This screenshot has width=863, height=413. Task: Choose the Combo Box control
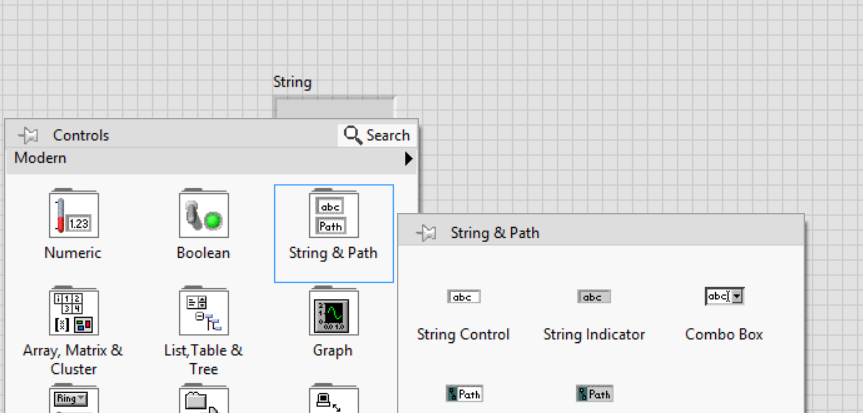point(724,296)
